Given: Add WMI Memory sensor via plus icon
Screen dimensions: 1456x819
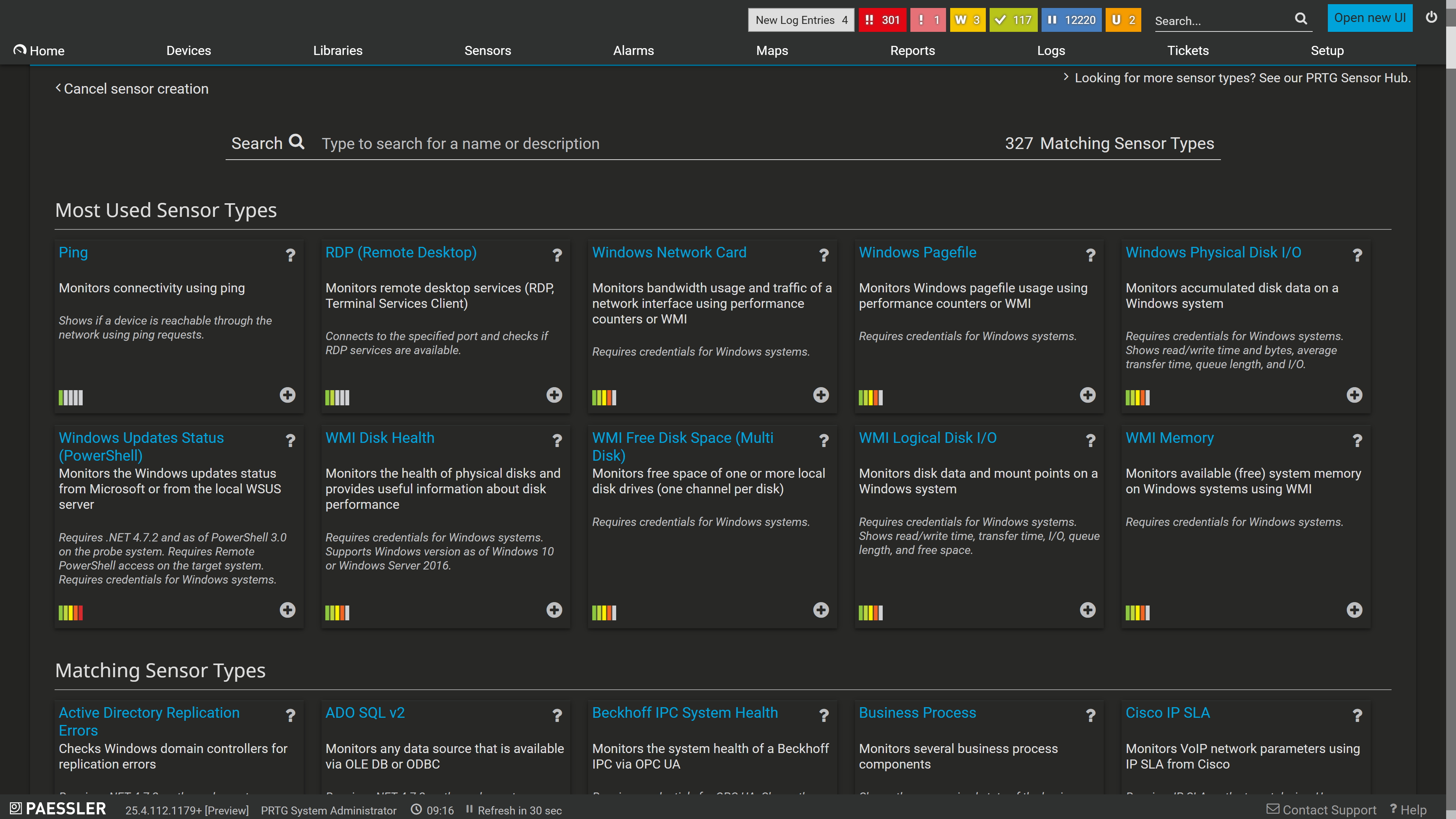Looking at the screenshot, I should click(x=1355, y=610).
